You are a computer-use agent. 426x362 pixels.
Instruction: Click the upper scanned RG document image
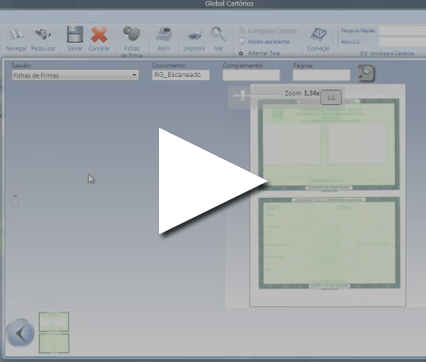[x=329, y=144]
